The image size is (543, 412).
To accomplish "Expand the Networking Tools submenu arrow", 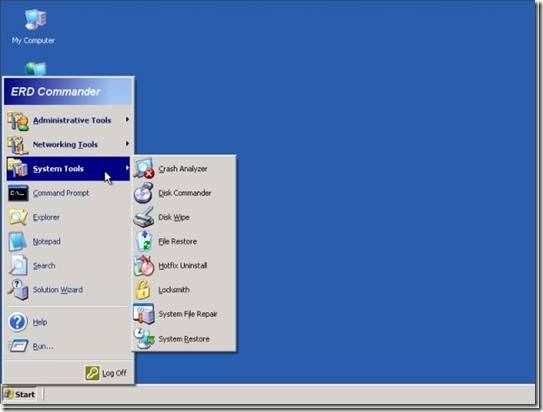I will pyautogui.click(x=127, y=144).
